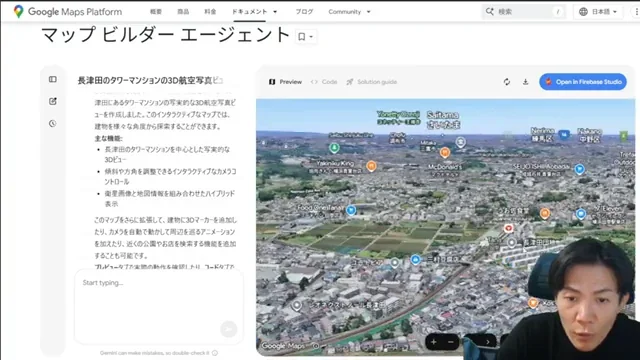Toggle the chat sidebar panel icon
Viewport: 640px width, 360px height.
(x=53, y=79)
